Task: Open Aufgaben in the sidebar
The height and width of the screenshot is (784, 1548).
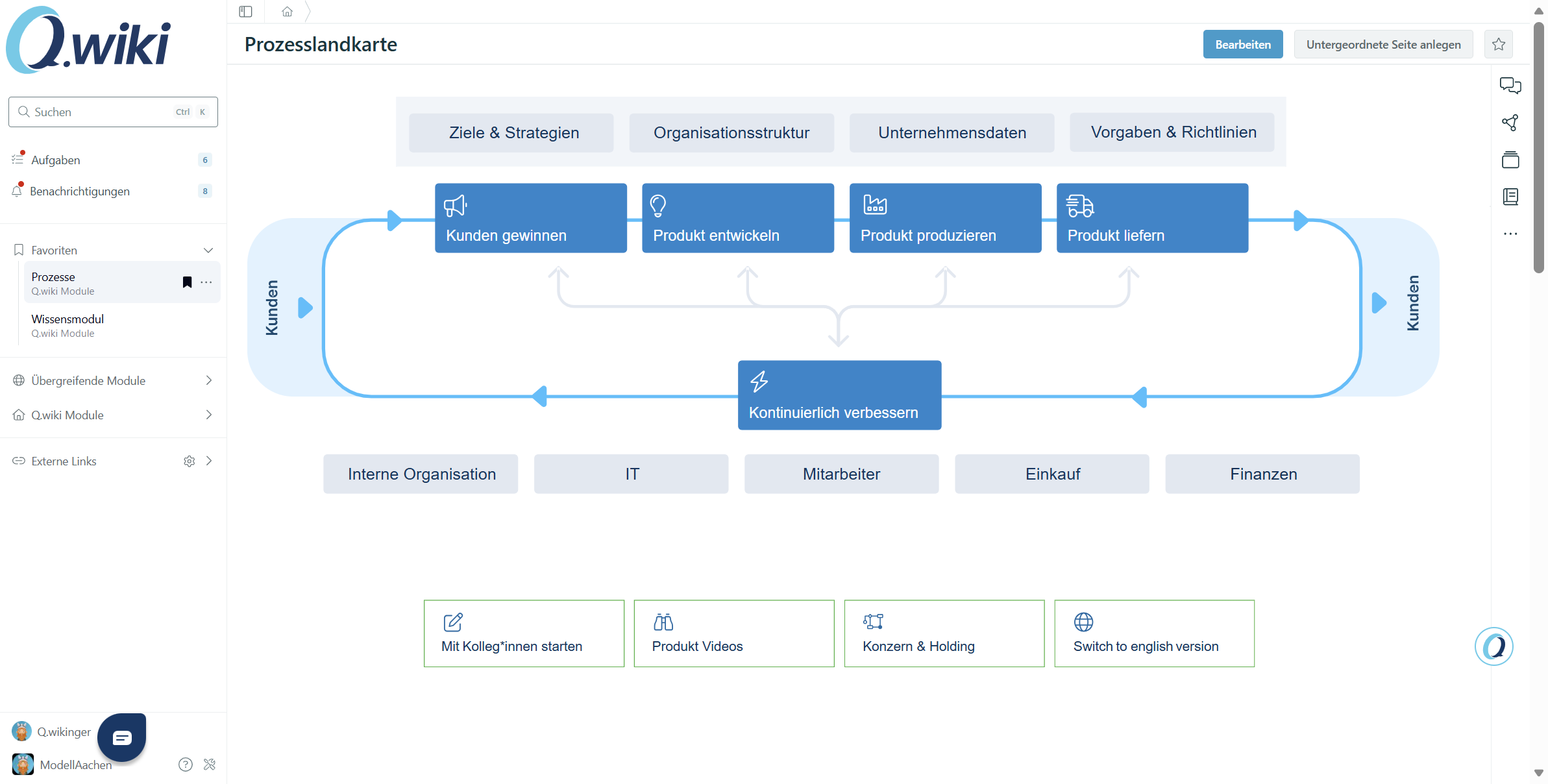Action: (56, 160)
